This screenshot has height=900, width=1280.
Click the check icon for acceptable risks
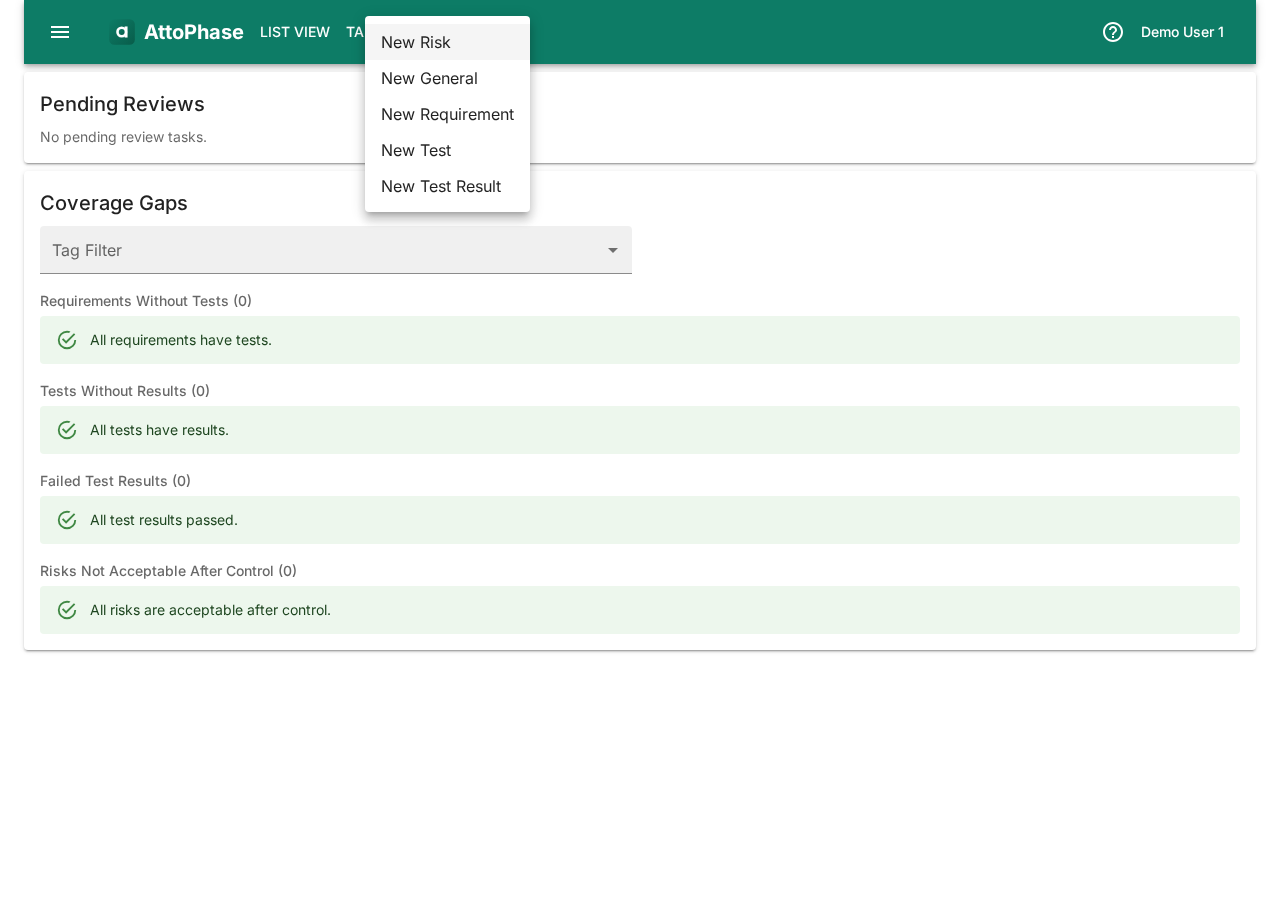click(x=66, y=609)
